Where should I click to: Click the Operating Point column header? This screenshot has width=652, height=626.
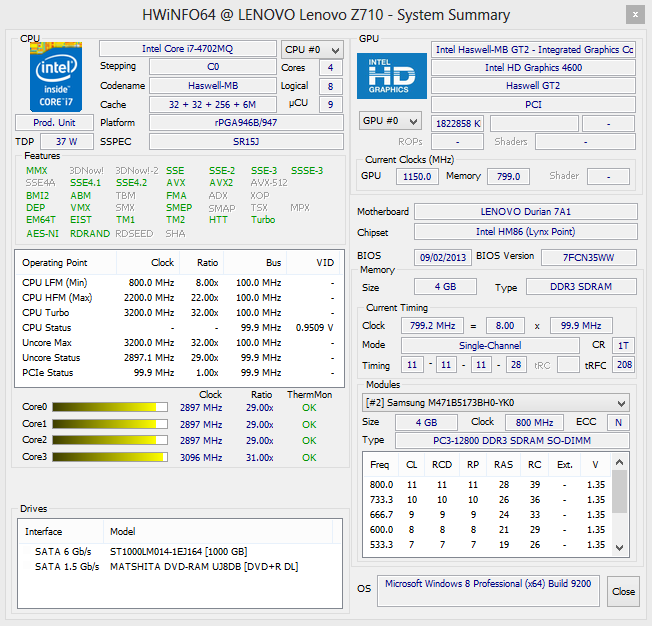[66, 263]
